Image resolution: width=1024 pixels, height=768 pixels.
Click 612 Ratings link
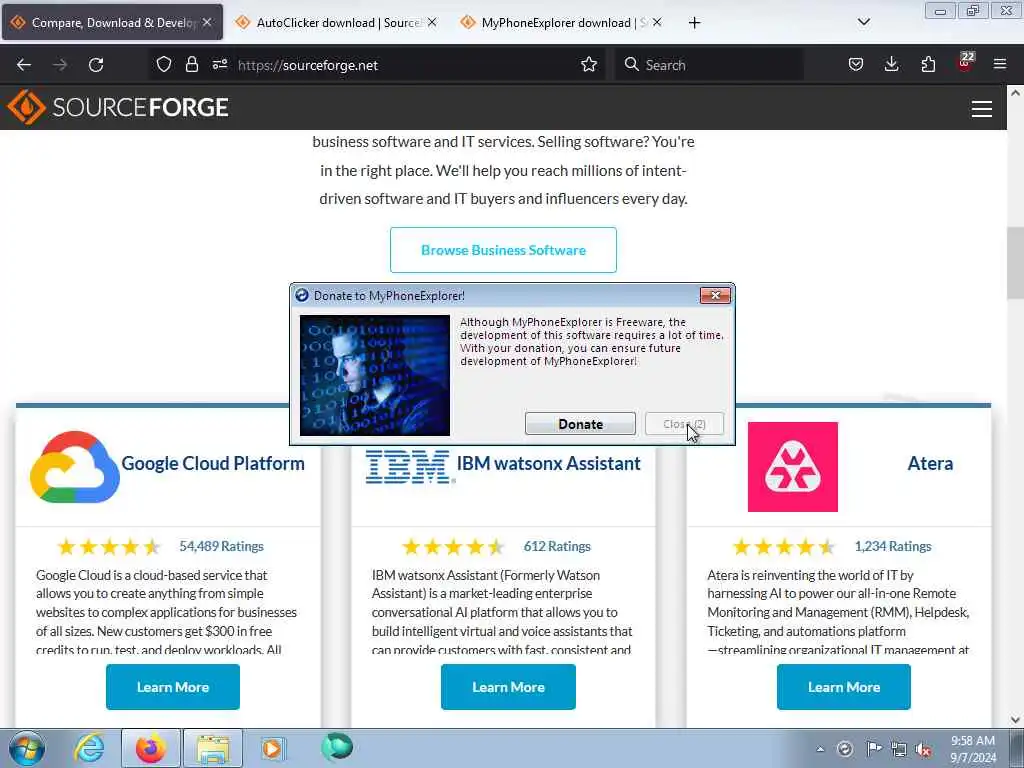click(x=557, y=546)
